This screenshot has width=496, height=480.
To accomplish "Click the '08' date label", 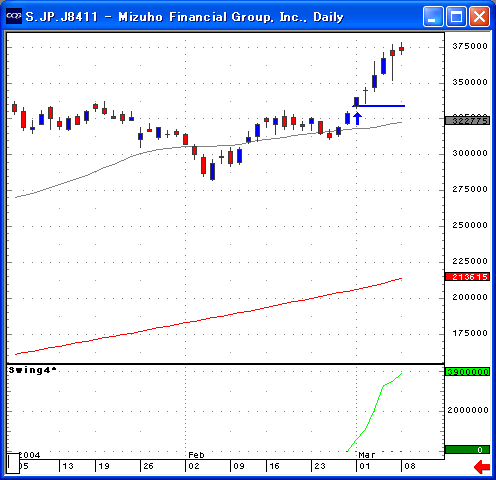I will click(410, 466).
